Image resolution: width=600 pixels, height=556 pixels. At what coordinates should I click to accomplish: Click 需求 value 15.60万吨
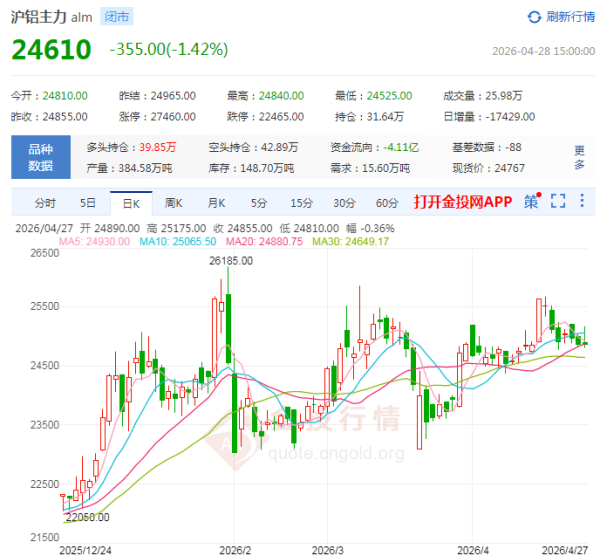tap(386, 168)
